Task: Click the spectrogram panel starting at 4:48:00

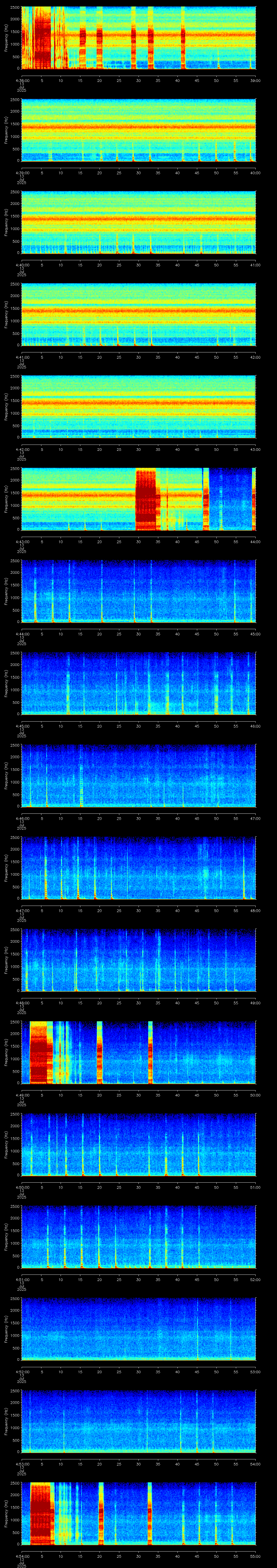Action: pos(139,960)
